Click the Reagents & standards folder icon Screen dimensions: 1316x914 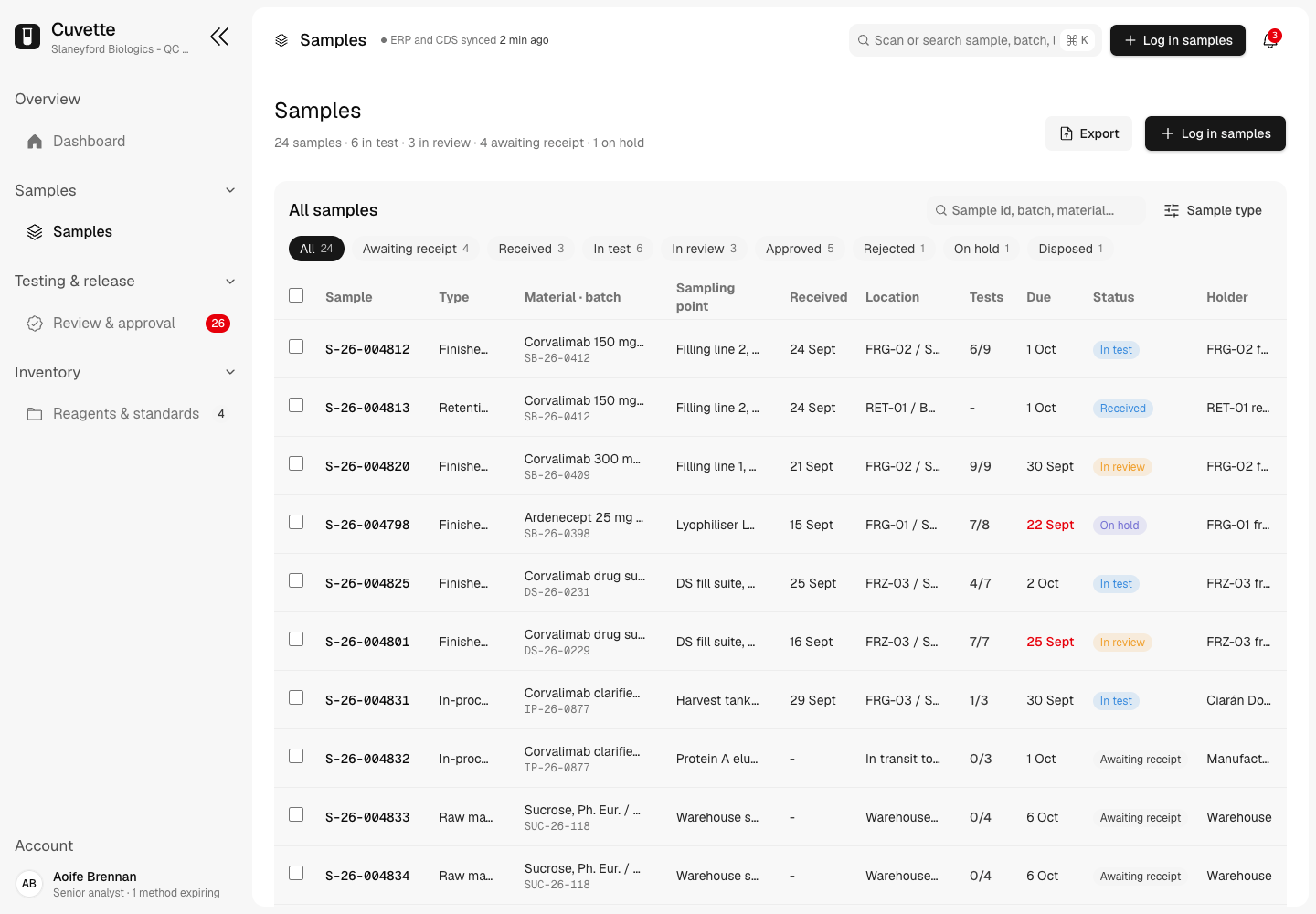(35, 414)
